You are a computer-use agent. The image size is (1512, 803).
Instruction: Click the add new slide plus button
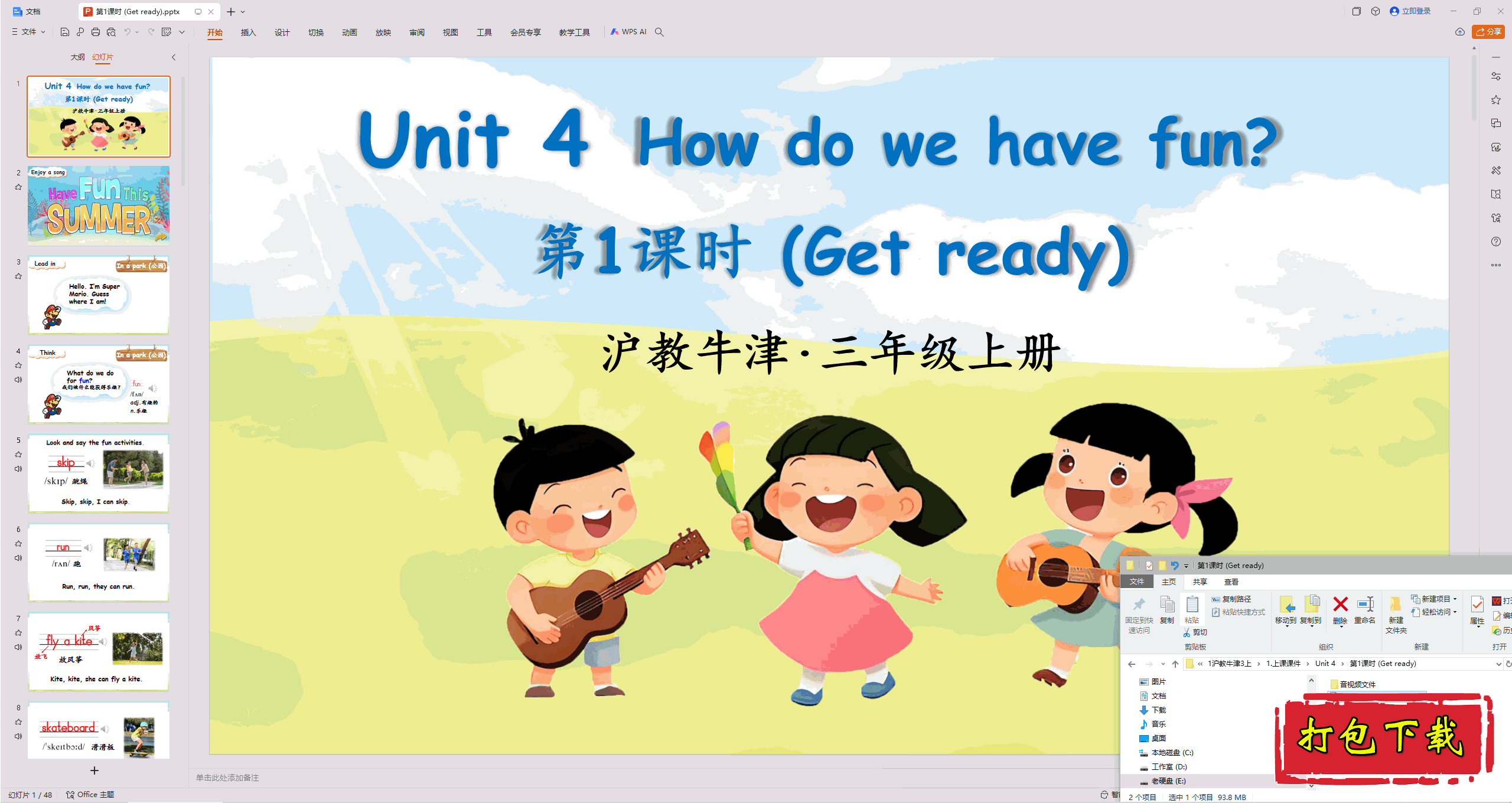[94, 771]
